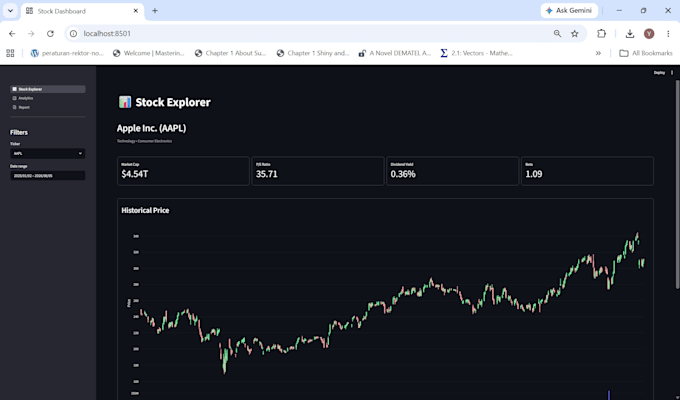Open the 2.1: Vectors - Mathe bookmark
Viewport: 680px width, 400px height.
coord(477,53)
